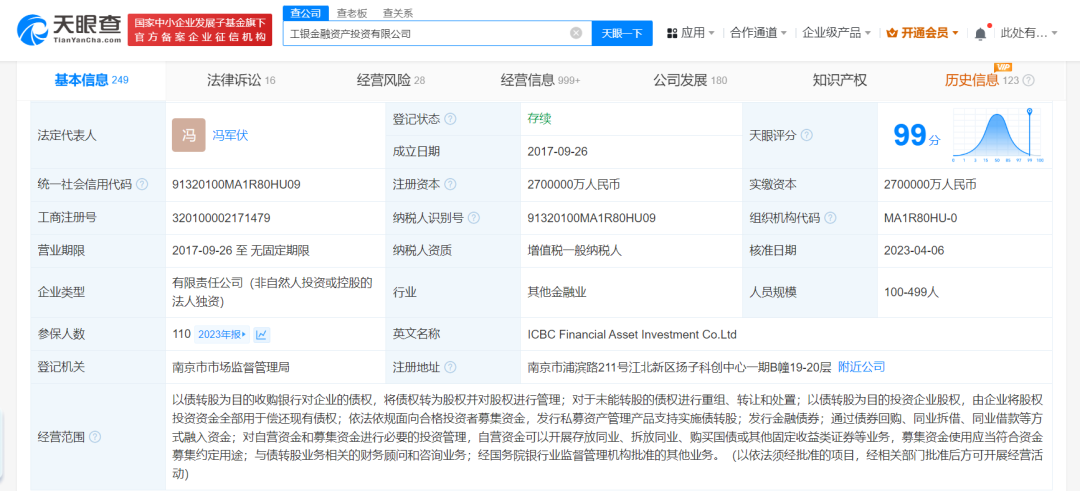
Task: Click the red 官方备案企业征信机构 banner
Action: 200,30
